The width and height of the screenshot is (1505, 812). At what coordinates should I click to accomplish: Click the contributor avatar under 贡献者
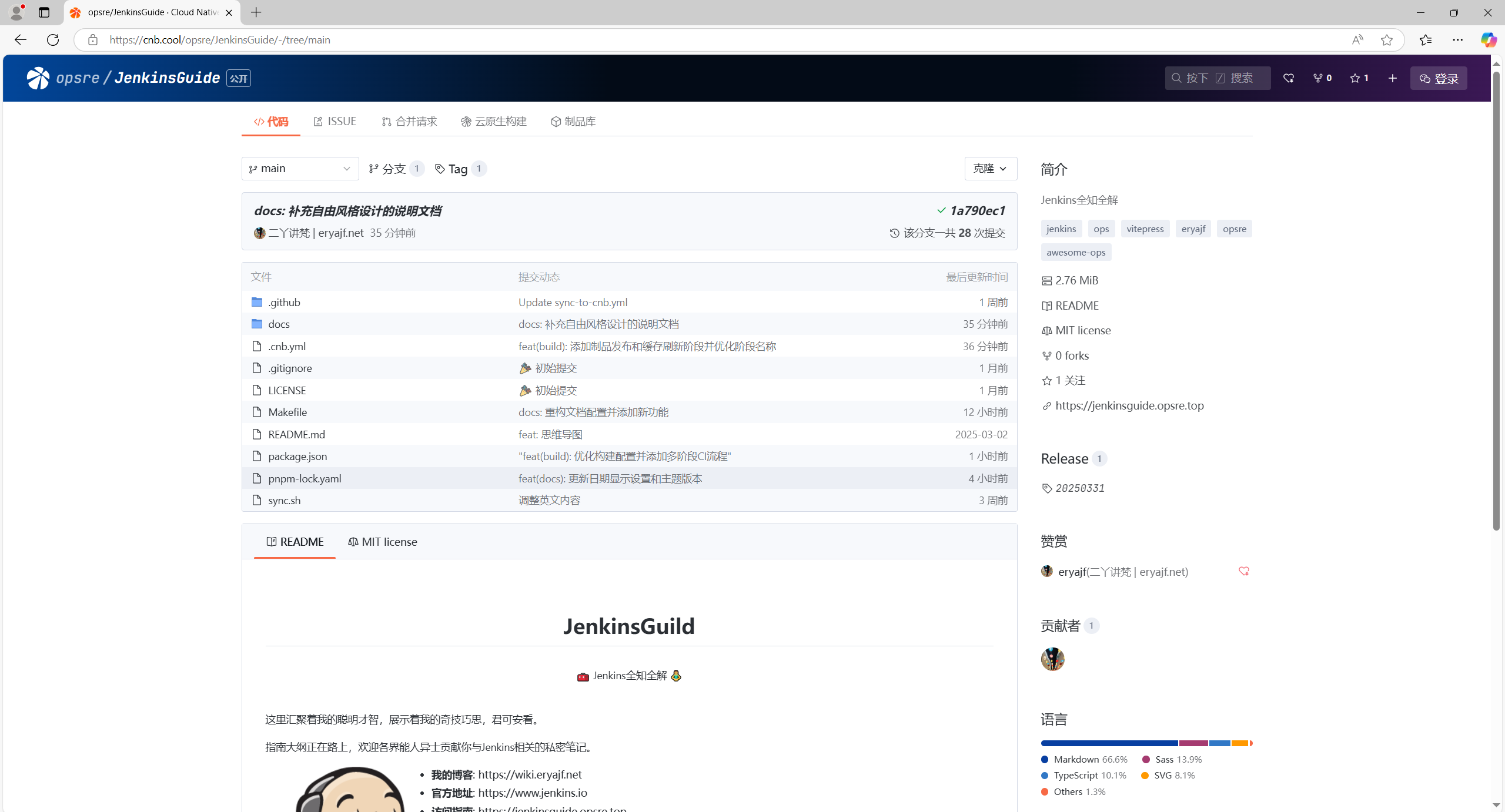click(1052, 659)
